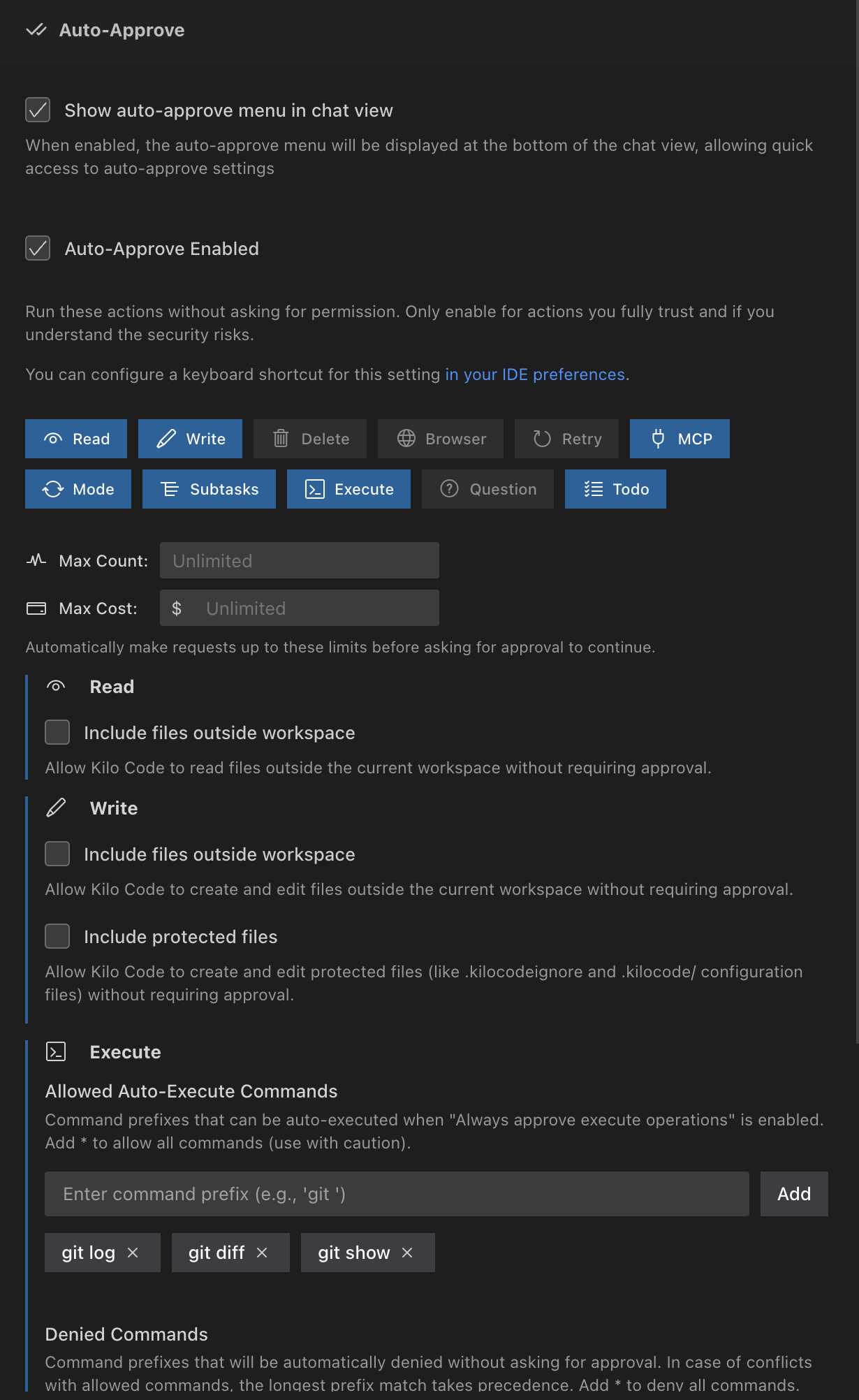This screenshot has height=1400, width=859.
Task: Uncheck the Auto-Approve Enabled checkbox
Action: tap(38, 249)
